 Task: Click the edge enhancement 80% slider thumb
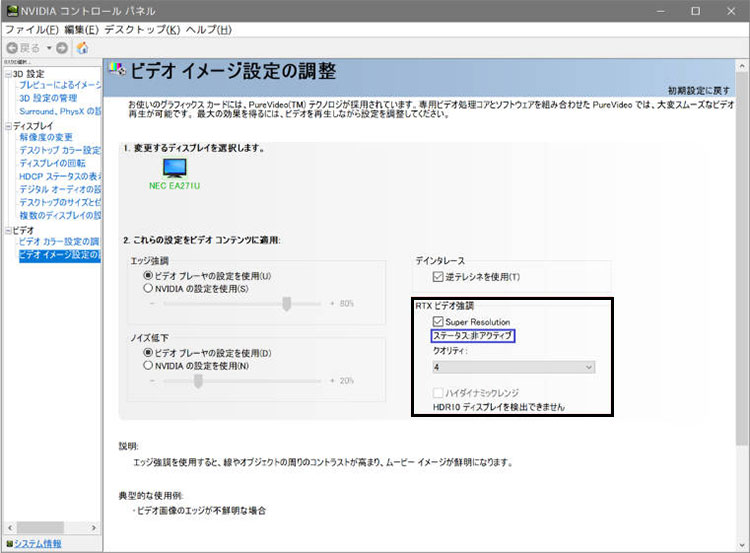[287, 304]
